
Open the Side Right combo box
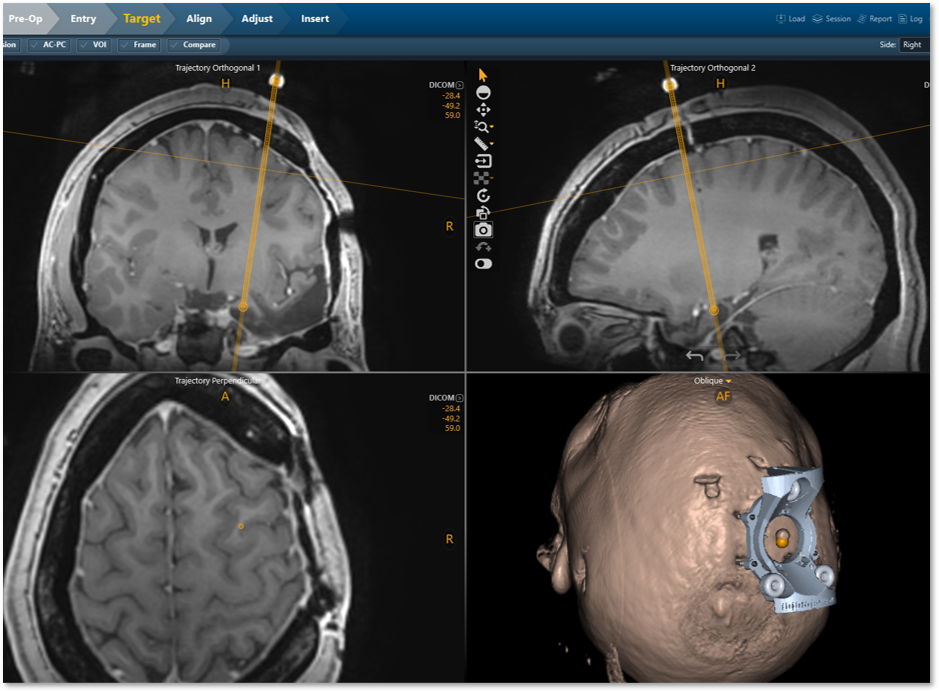pyautogui.click(x=914, y=45)
